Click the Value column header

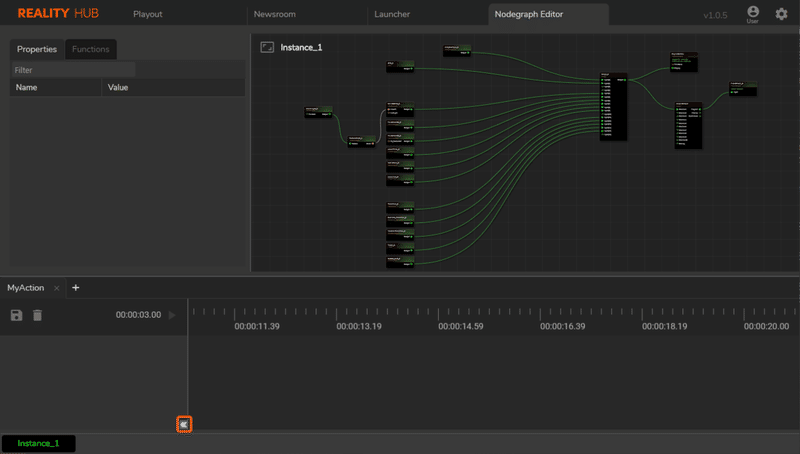(x=173, y=87)
